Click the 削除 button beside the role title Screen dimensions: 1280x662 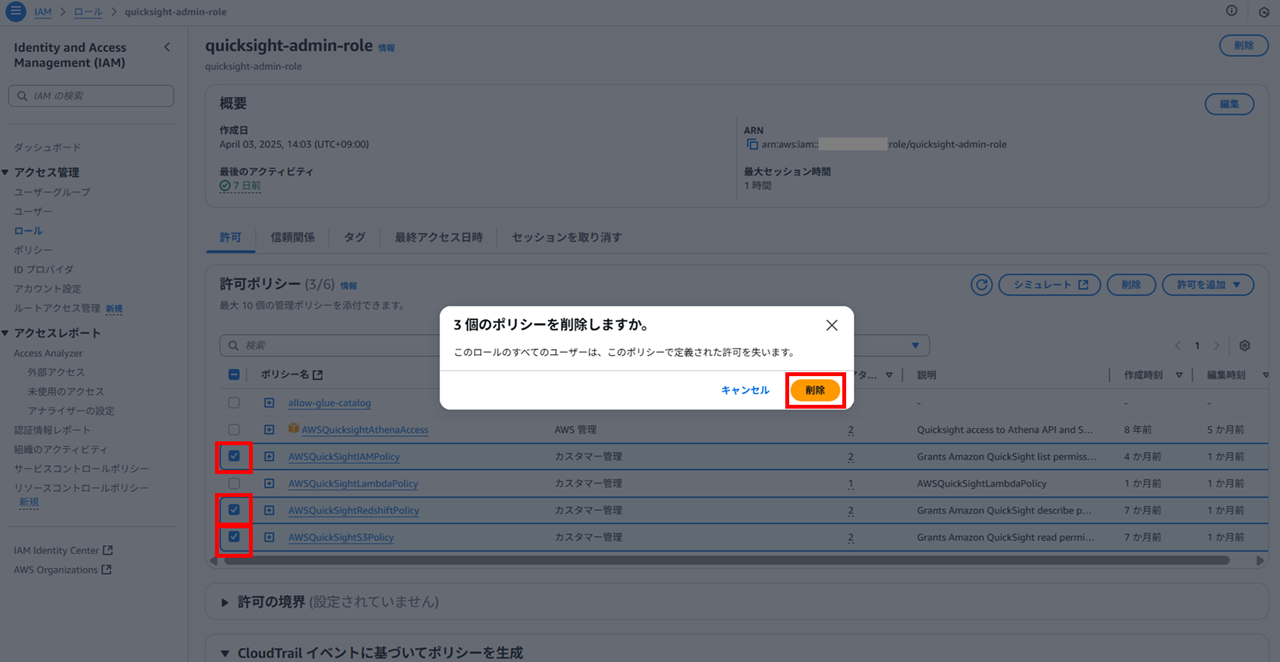click(x=1244, y=45)
